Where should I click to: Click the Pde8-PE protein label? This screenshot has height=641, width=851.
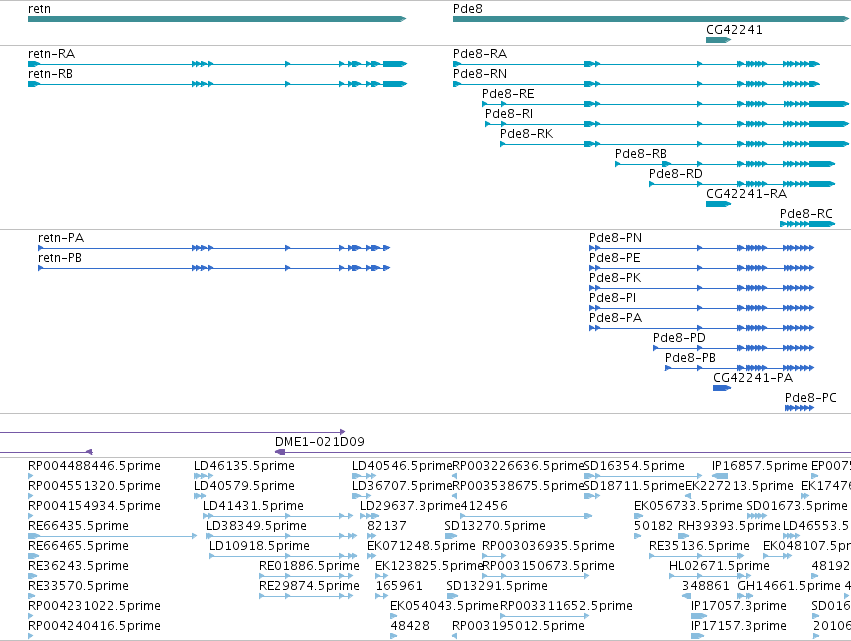(x=614, y=258)
